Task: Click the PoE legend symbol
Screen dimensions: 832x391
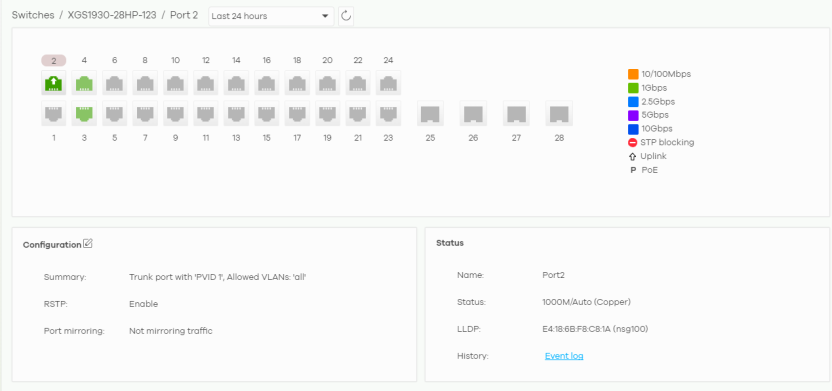Action: (x=632, y=170)
